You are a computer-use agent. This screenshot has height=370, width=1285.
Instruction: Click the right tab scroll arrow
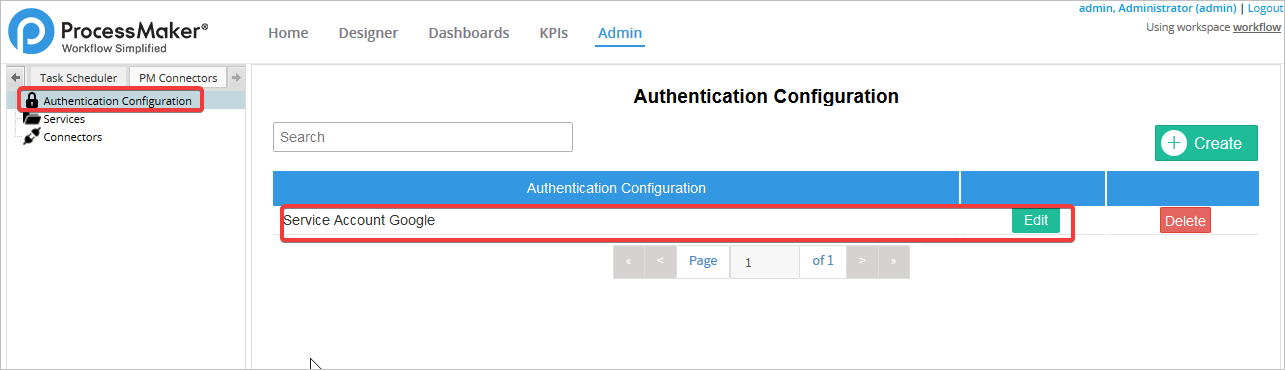click(x=236, y=77)
